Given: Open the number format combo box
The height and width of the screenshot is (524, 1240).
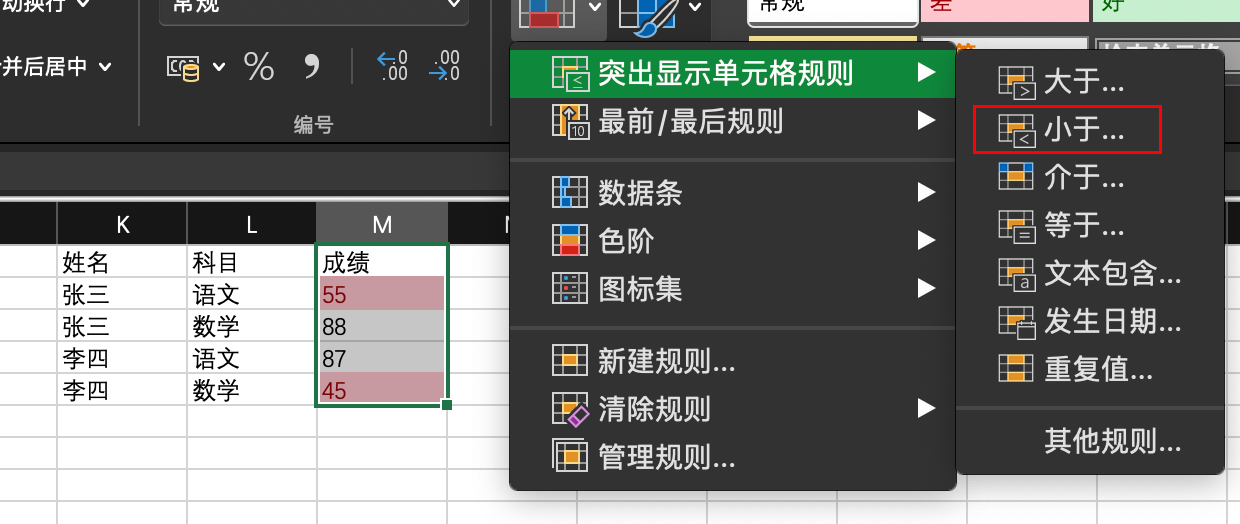Looking at the screenshot, I should pyautogui.click(x=313, y=8).
